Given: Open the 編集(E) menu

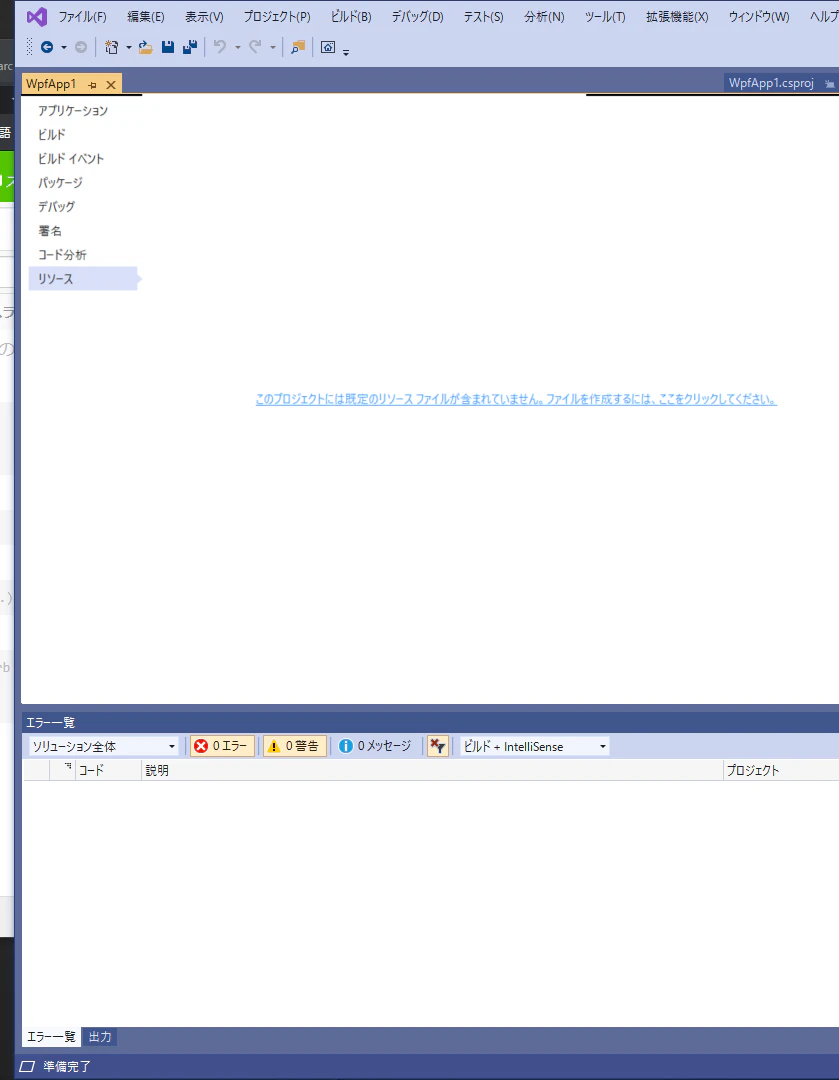Looking at the screenshot, I should pos(145,17).
